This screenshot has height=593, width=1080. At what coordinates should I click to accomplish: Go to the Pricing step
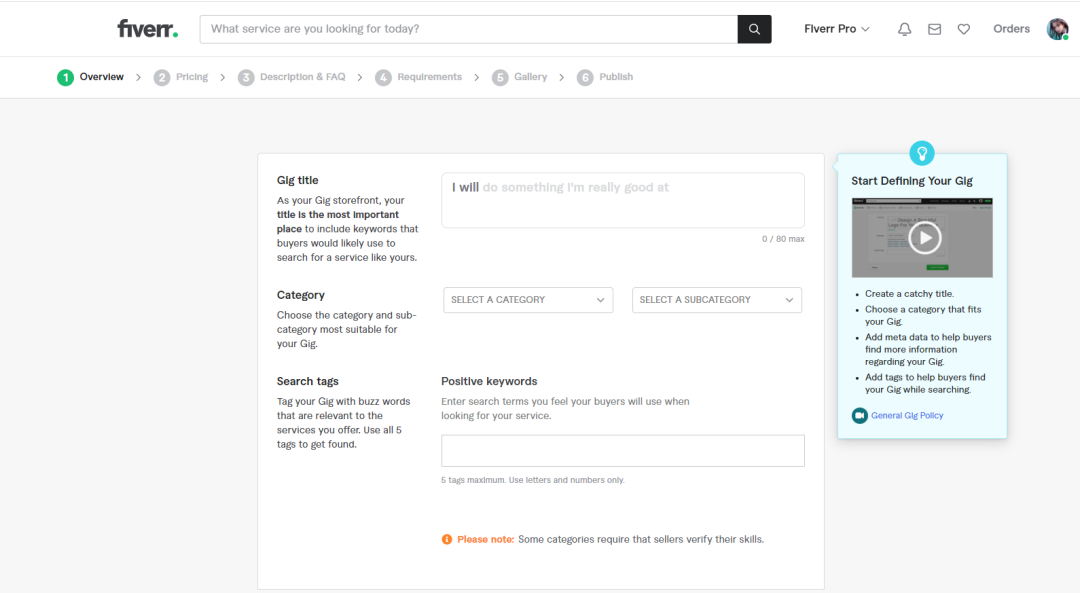[182, 77]
